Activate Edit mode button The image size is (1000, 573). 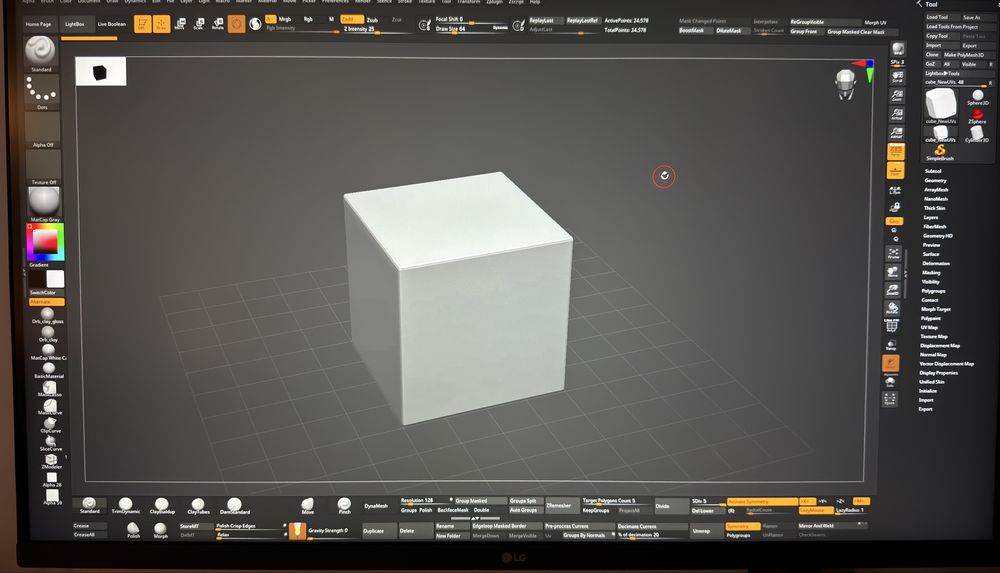(x=142, y=24)
